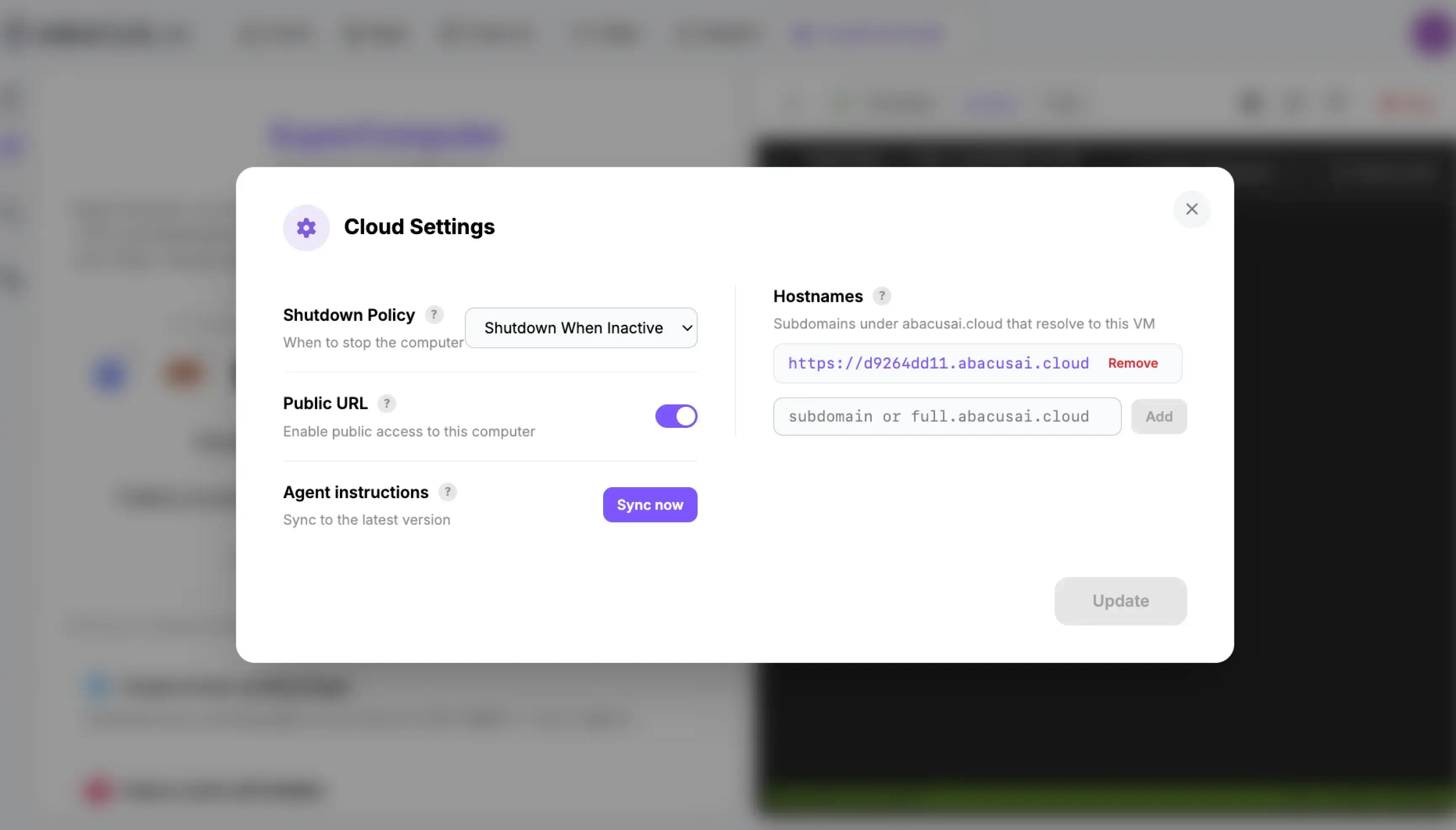Screen dimensions: 1456x830
Task: Click the Public URL help question mark
Action: click(387, 403)
